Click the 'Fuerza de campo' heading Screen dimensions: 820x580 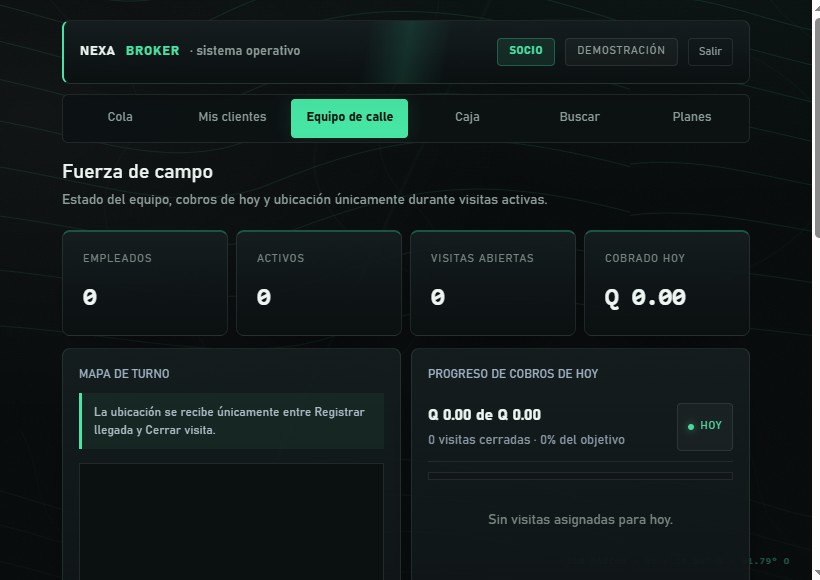138,172
